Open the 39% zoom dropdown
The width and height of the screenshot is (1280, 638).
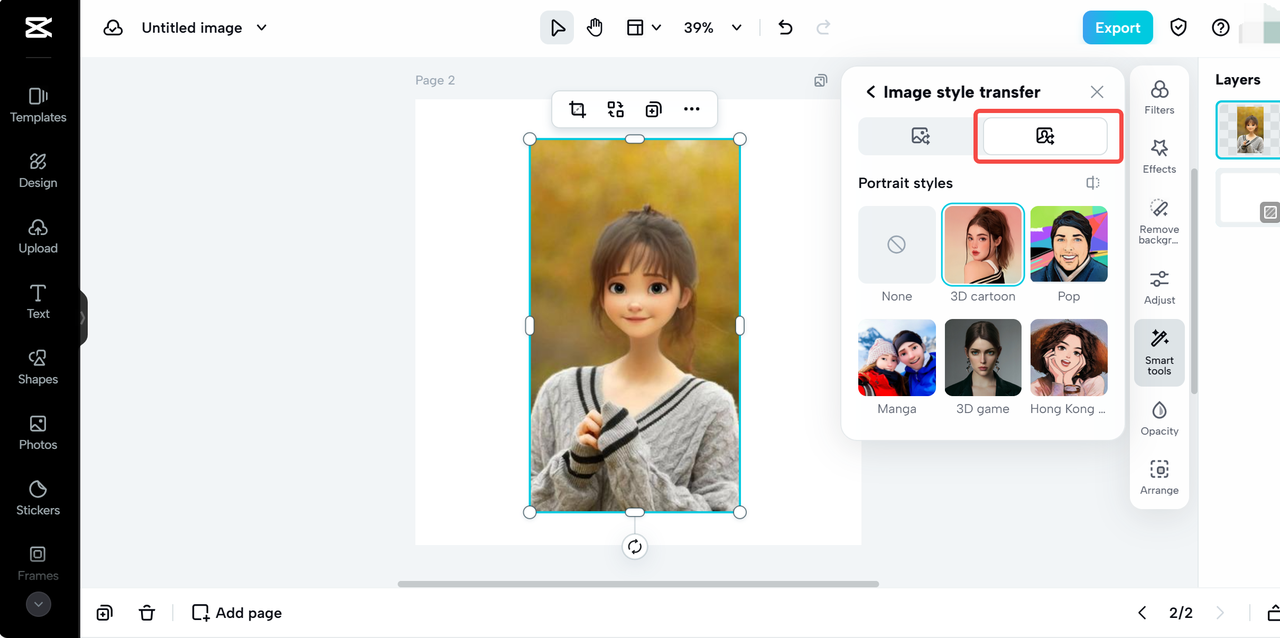(x=713, y=28)
